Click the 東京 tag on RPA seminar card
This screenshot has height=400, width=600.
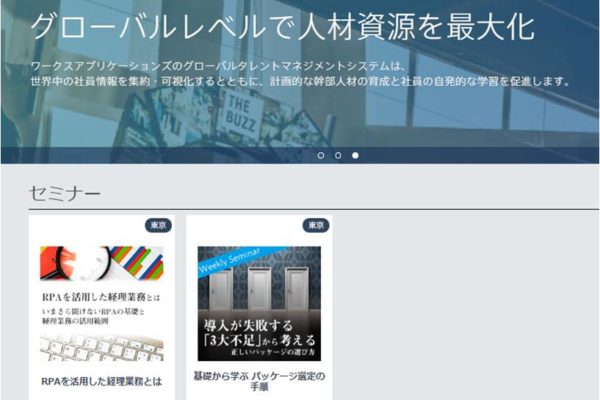(x=158, y=225)
